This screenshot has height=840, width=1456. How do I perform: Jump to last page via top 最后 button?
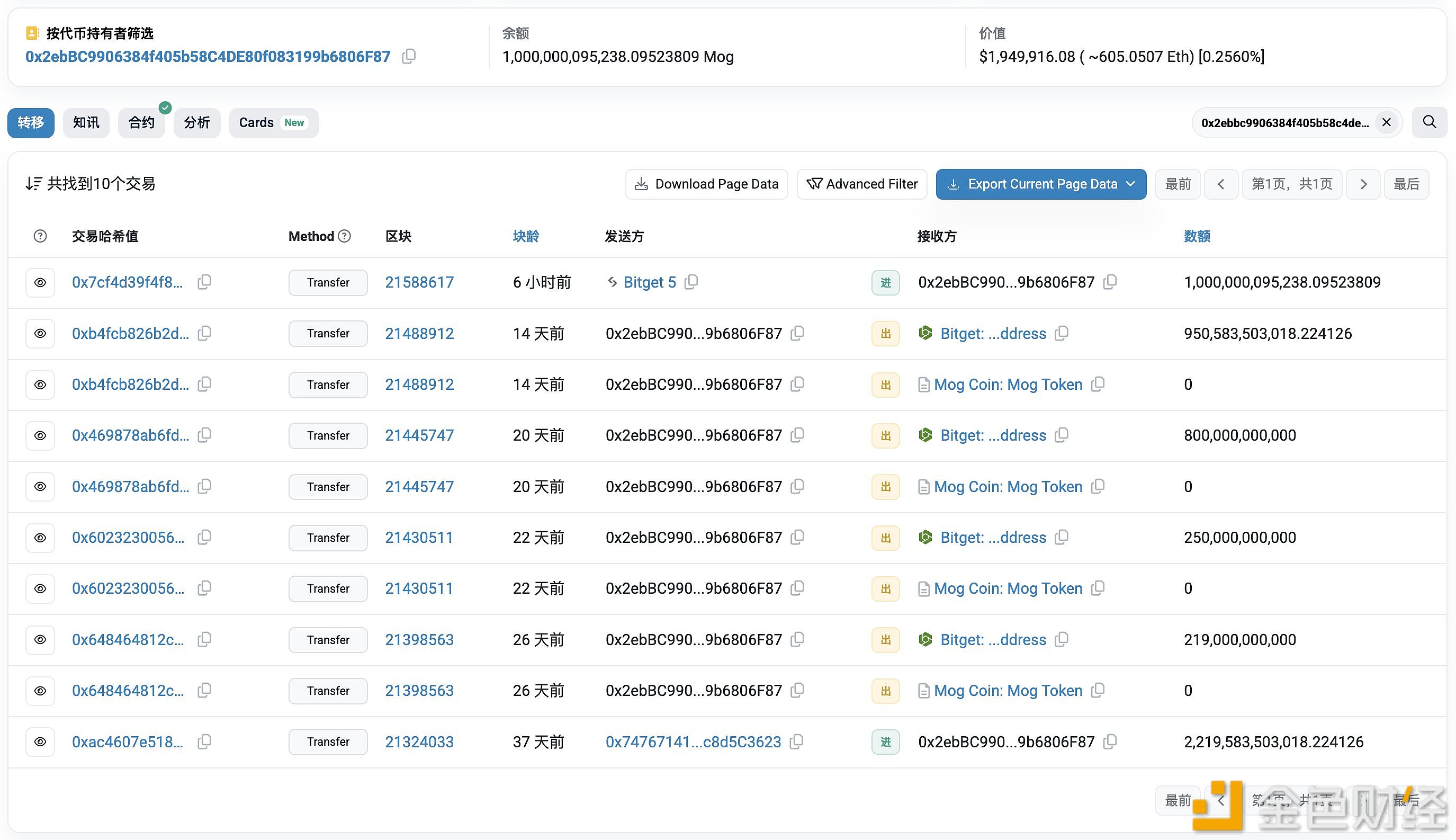coord(1406,184)
